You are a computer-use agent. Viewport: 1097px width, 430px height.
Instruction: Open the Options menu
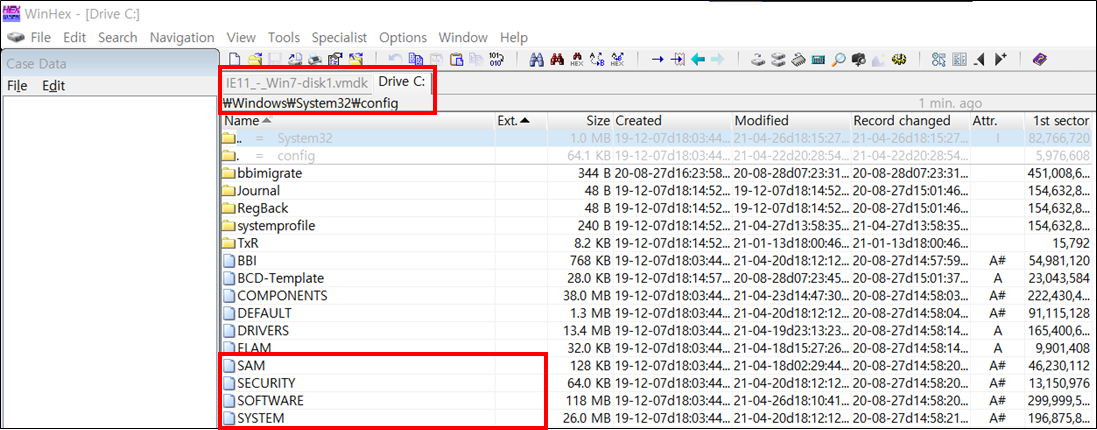click(x=403, y=37)
